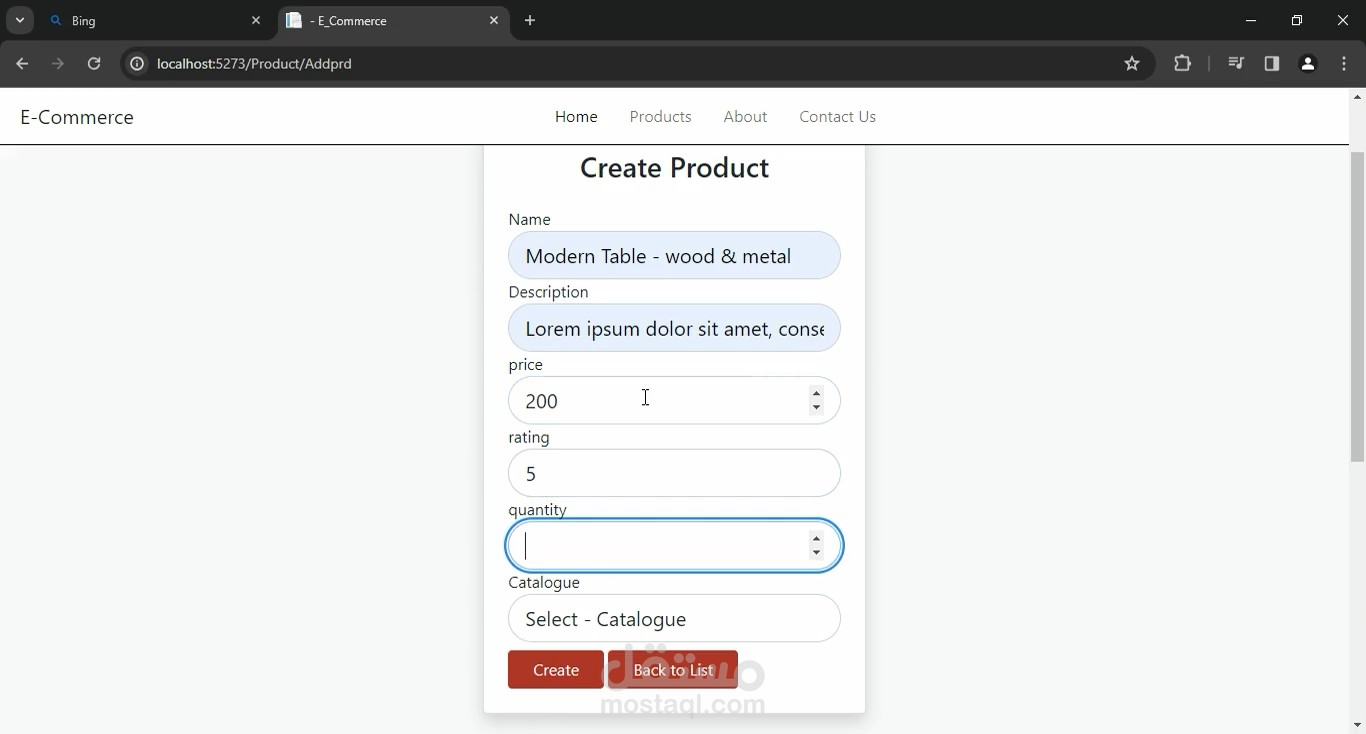This screenshot has width=1366, height=734.
Task: Open tab search dropdown arrow
Action: tap(20, 21)
